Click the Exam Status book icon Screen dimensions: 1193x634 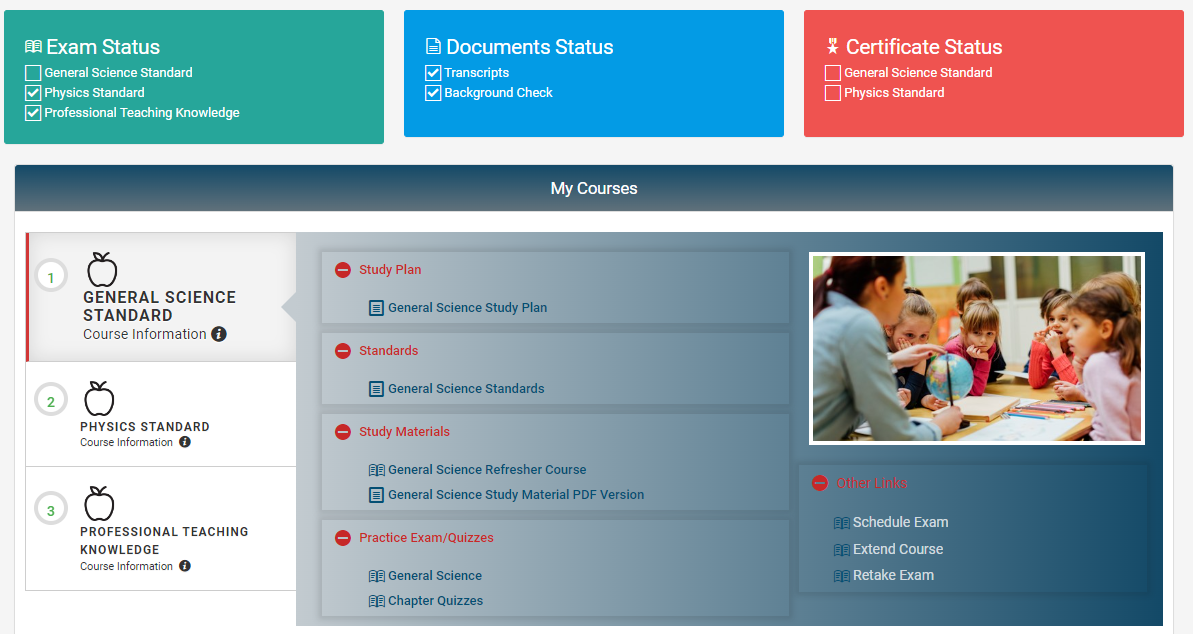click(x=33, y=47)
